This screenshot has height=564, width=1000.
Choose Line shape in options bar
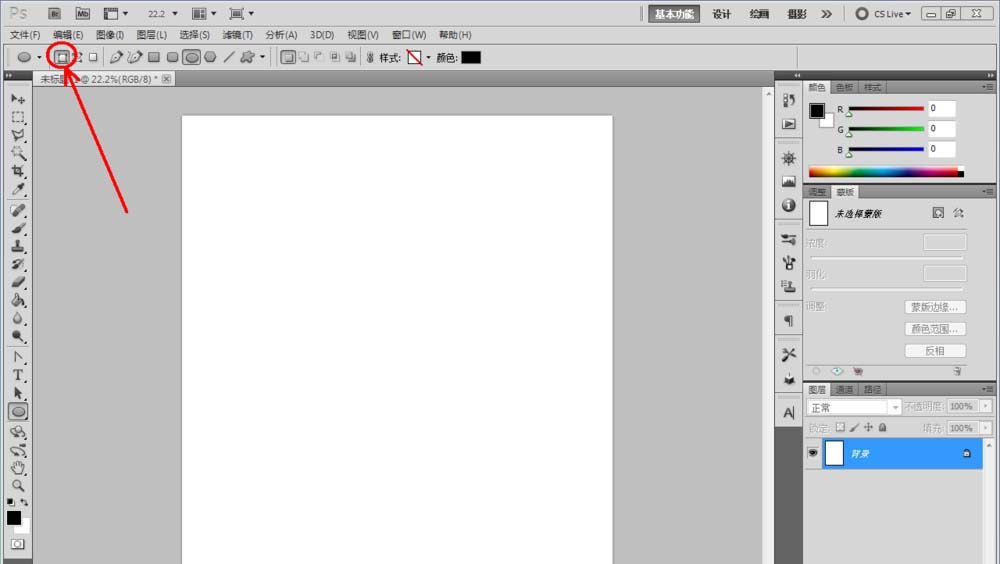229,57
